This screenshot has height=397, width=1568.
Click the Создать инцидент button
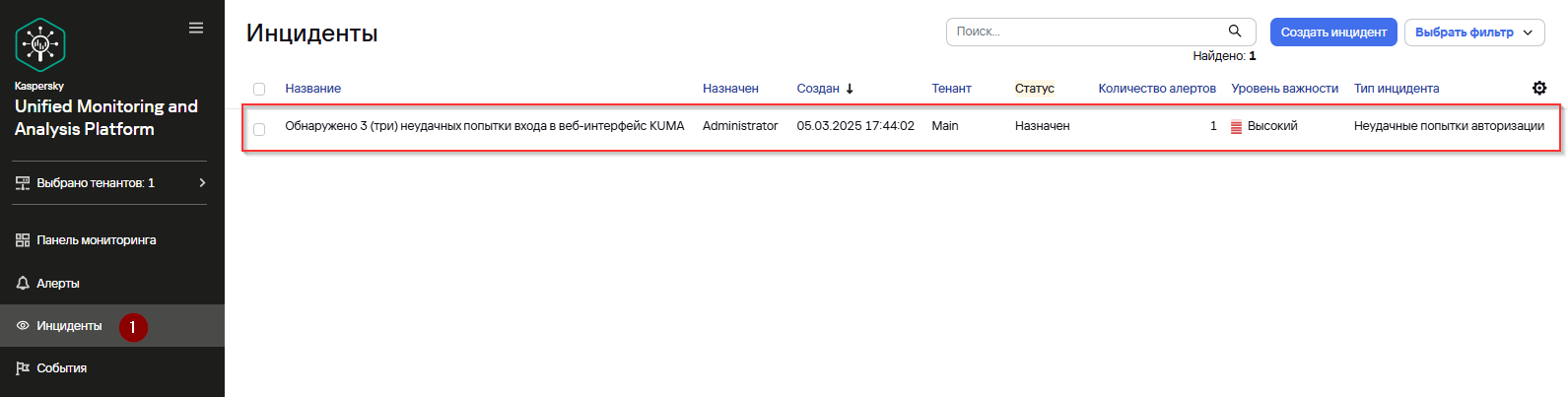1333,33
